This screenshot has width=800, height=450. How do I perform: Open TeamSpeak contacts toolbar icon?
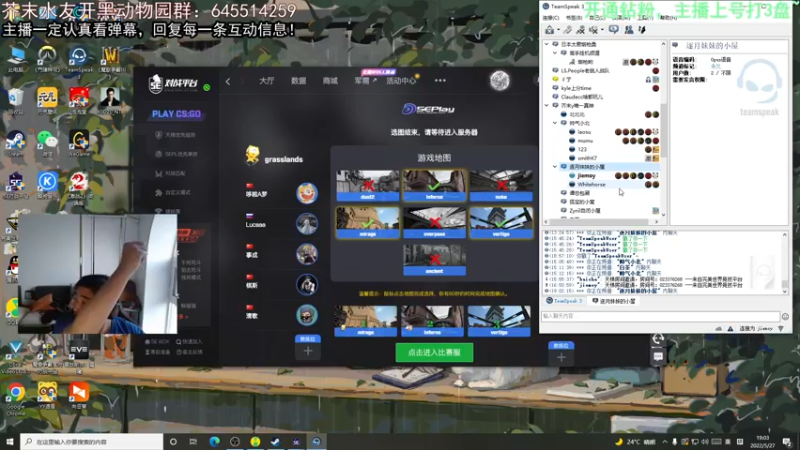(x=629, y=30)
